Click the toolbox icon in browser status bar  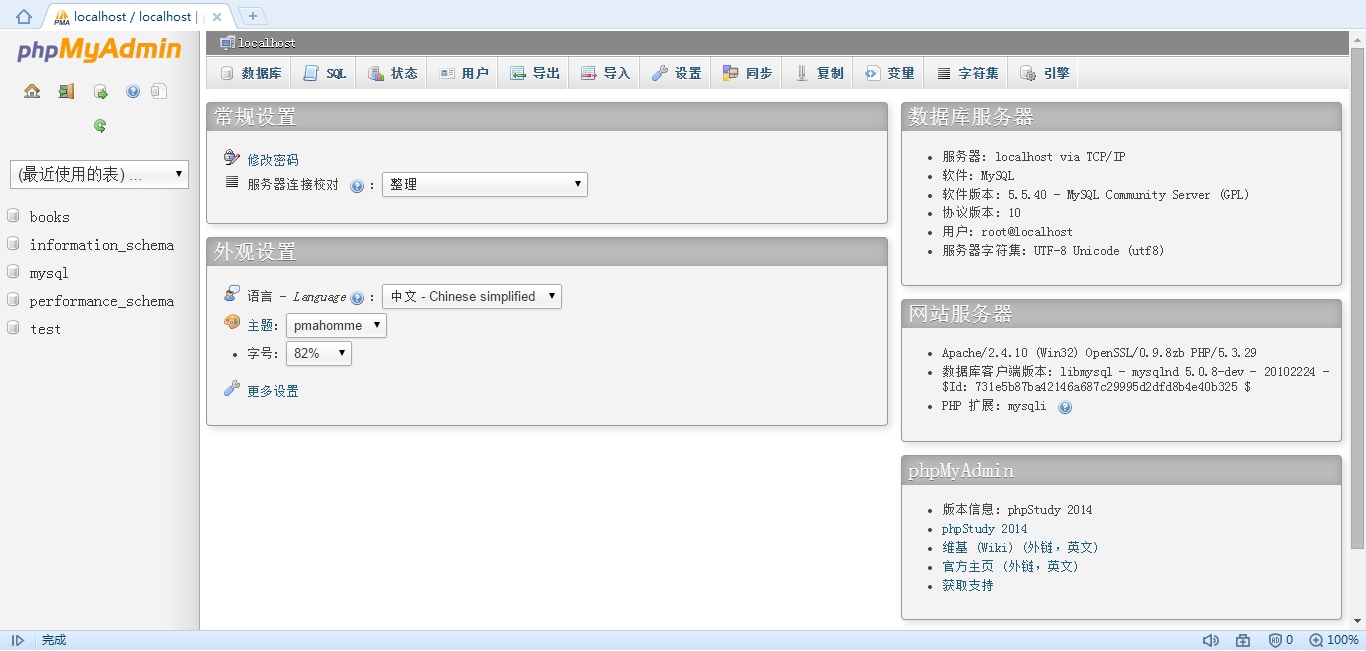point(1243,640)
